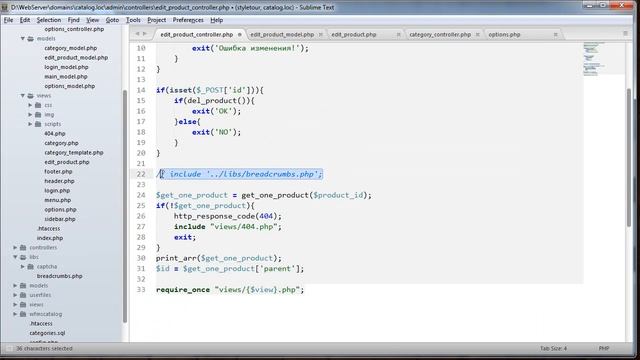The width and height of the screenshot is (640, 360).
Task: Open sidebar.php in sidebar
Action: (x=60, y=219)
